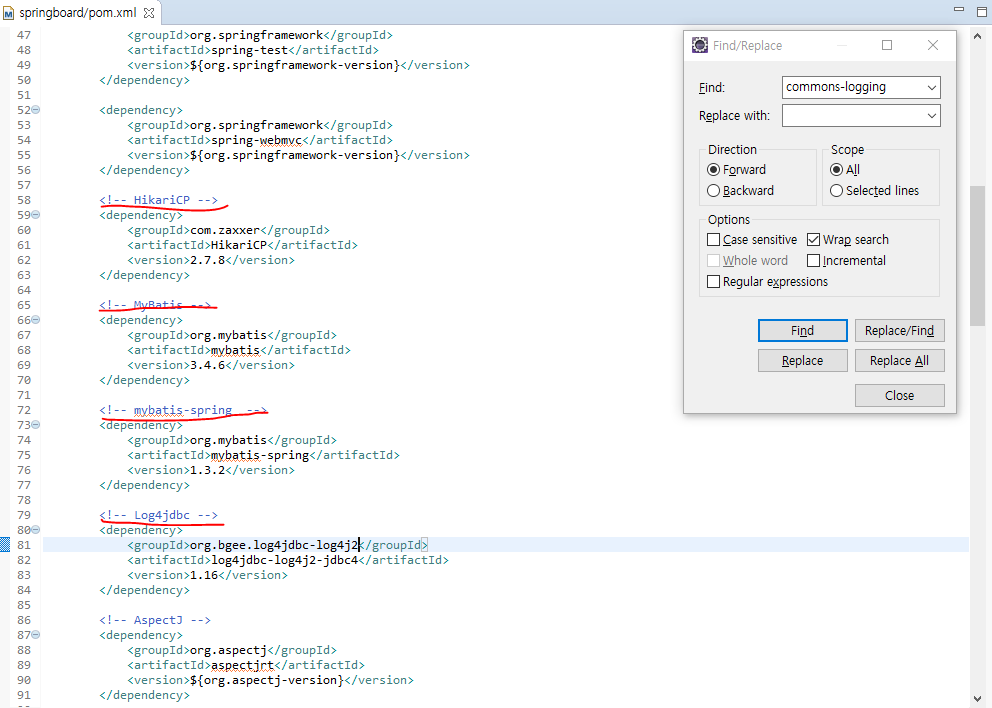Click the mybatis-spring comment on line 72
This screenshot has height=708, width=992.
coord(183,410)
